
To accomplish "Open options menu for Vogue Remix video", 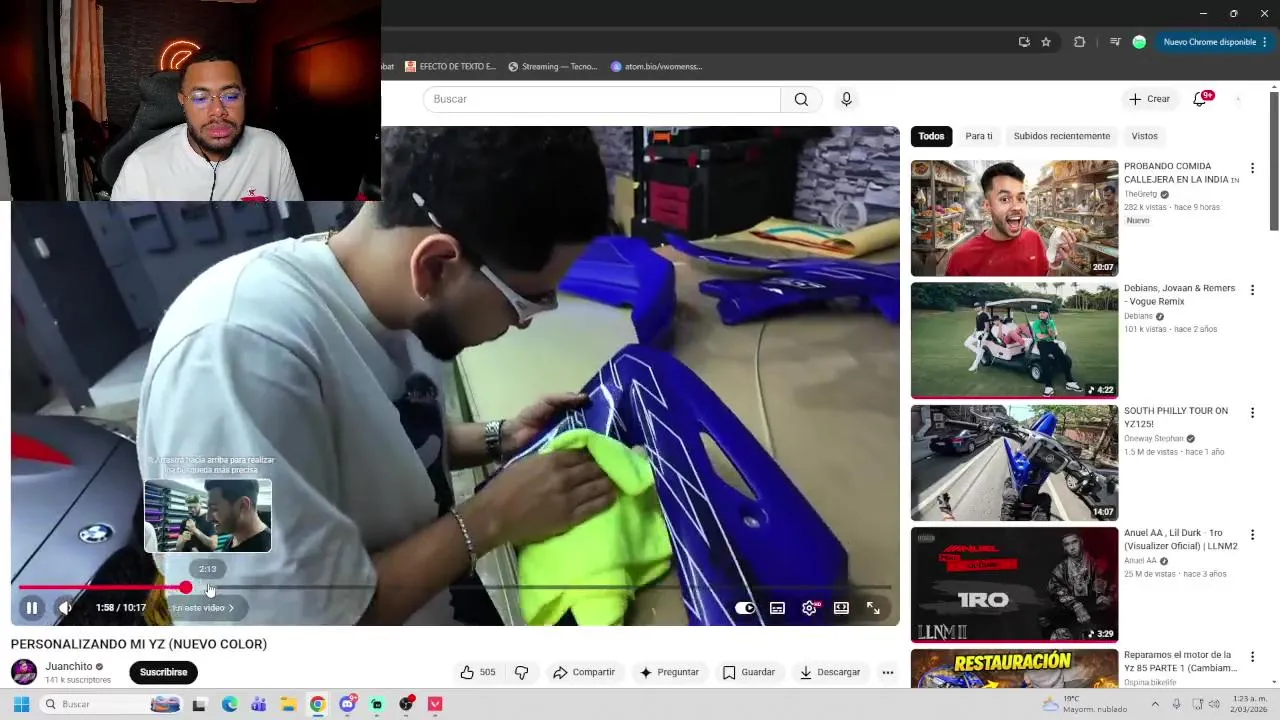I will (x=1252, y=290).
